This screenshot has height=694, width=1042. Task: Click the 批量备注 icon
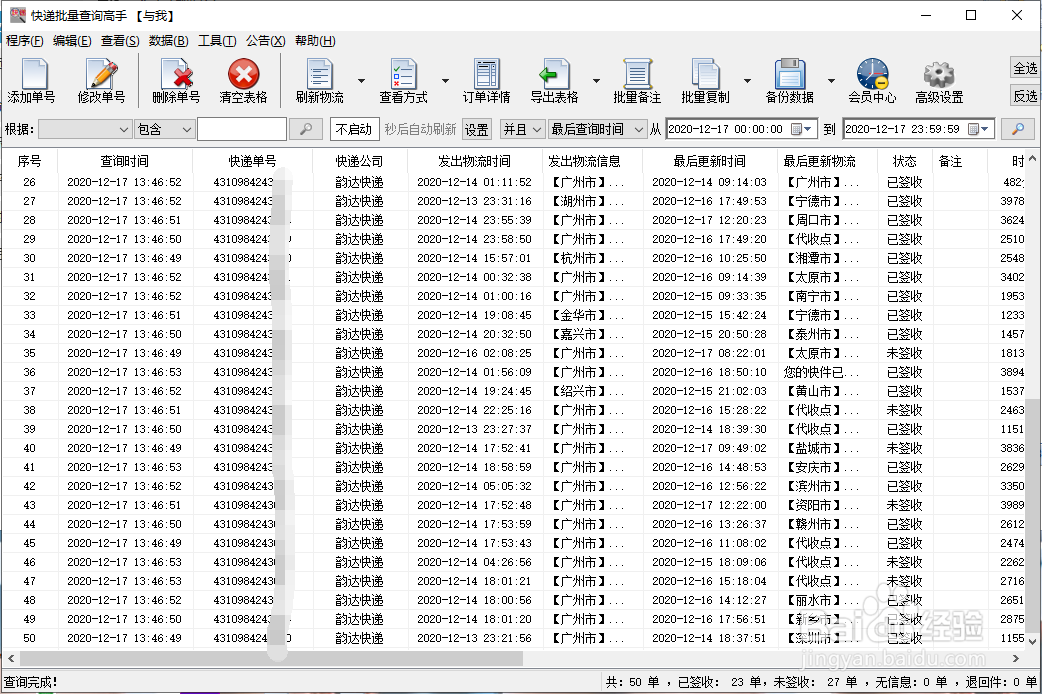[637, 80]
